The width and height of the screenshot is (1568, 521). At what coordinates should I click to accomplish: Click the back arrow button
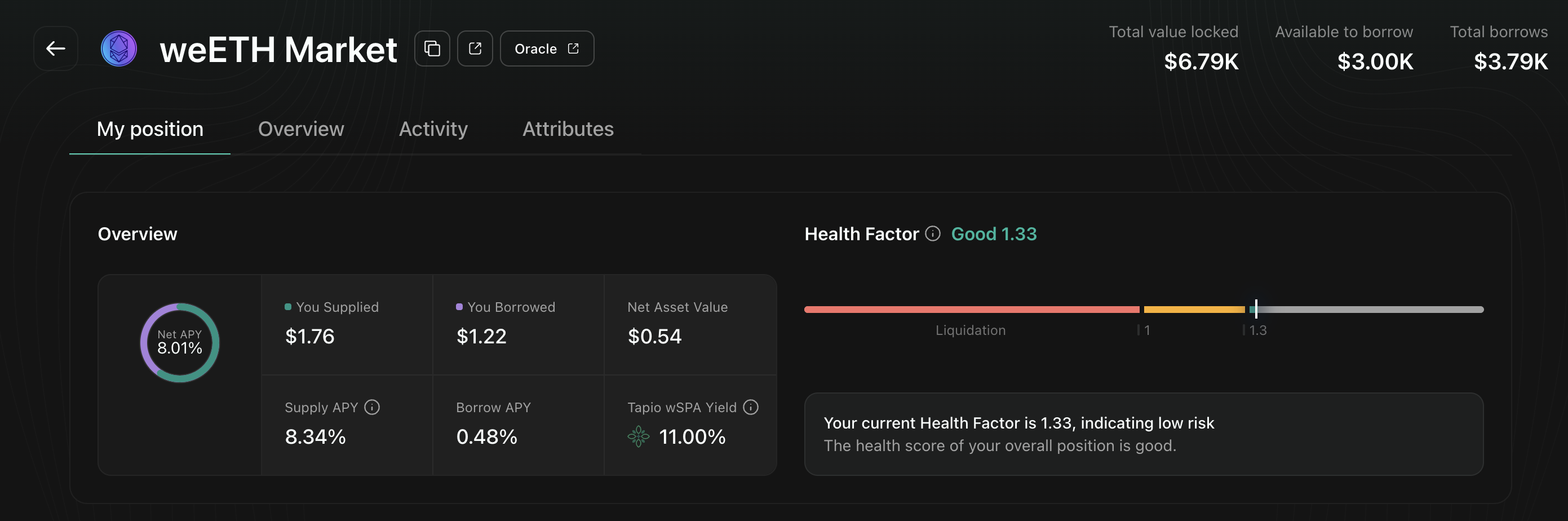click(55, 48)
